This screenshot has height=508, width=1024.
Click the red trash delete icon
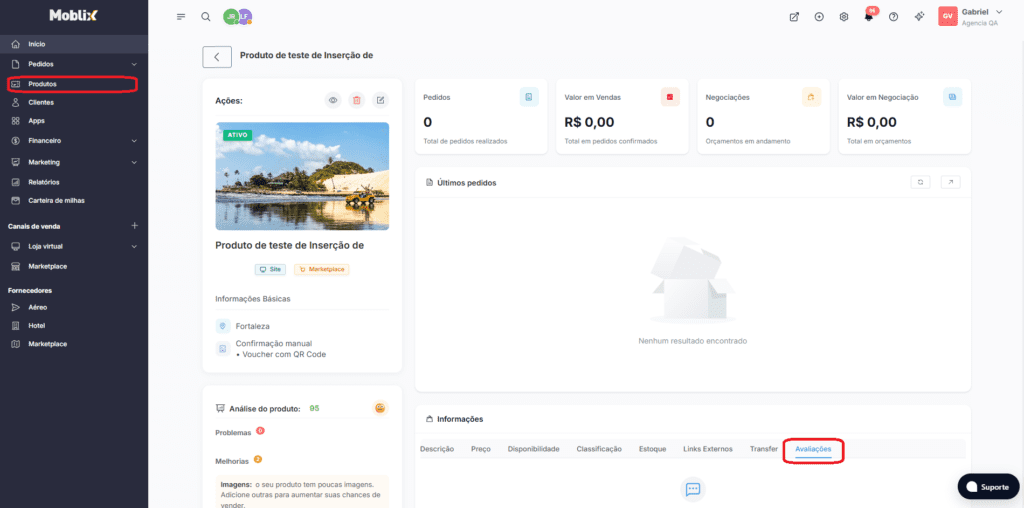coord(357,100)
